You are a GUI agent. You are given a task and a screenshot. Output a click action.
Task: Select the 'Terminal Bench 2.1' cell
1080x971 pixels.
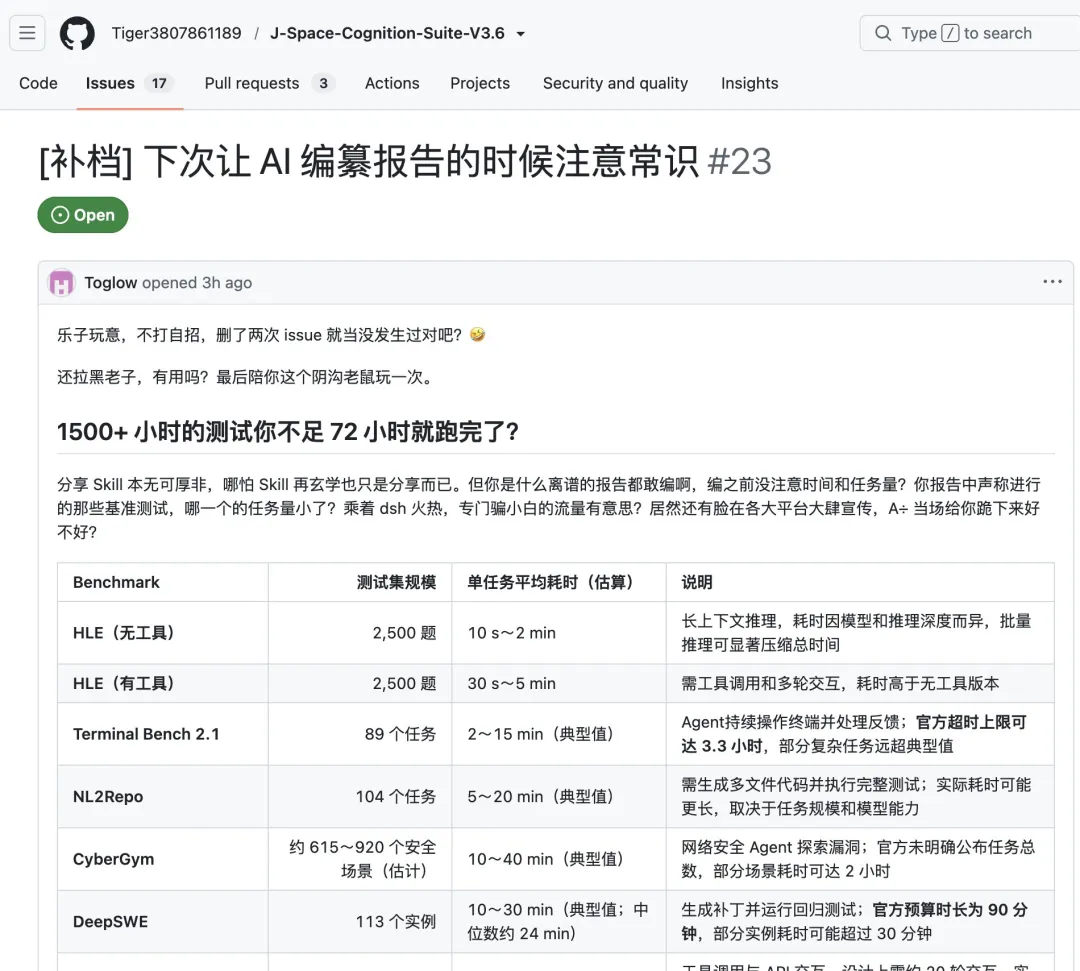pos(163,734)
